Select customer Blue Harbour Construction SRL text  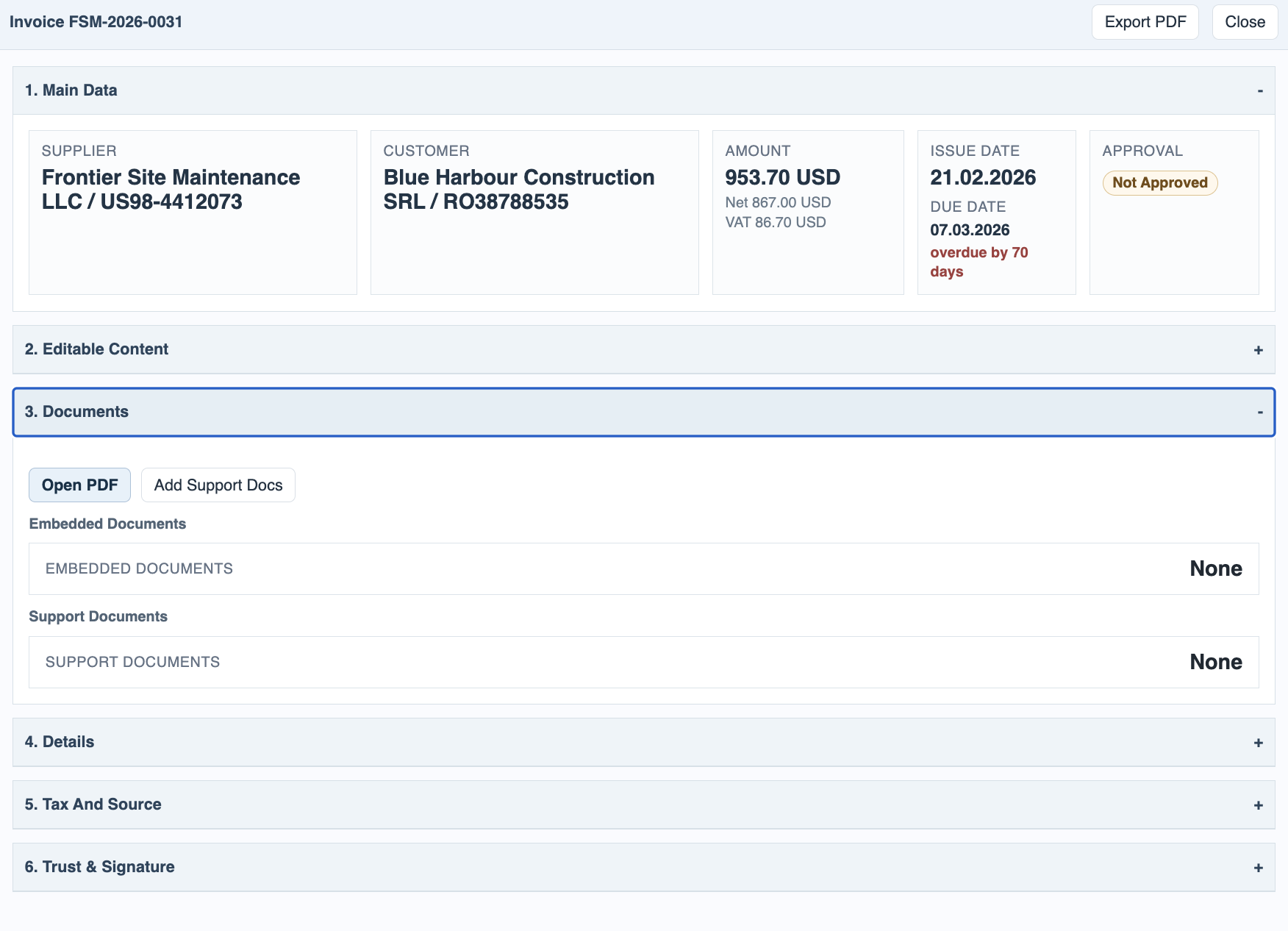point(519,189)
